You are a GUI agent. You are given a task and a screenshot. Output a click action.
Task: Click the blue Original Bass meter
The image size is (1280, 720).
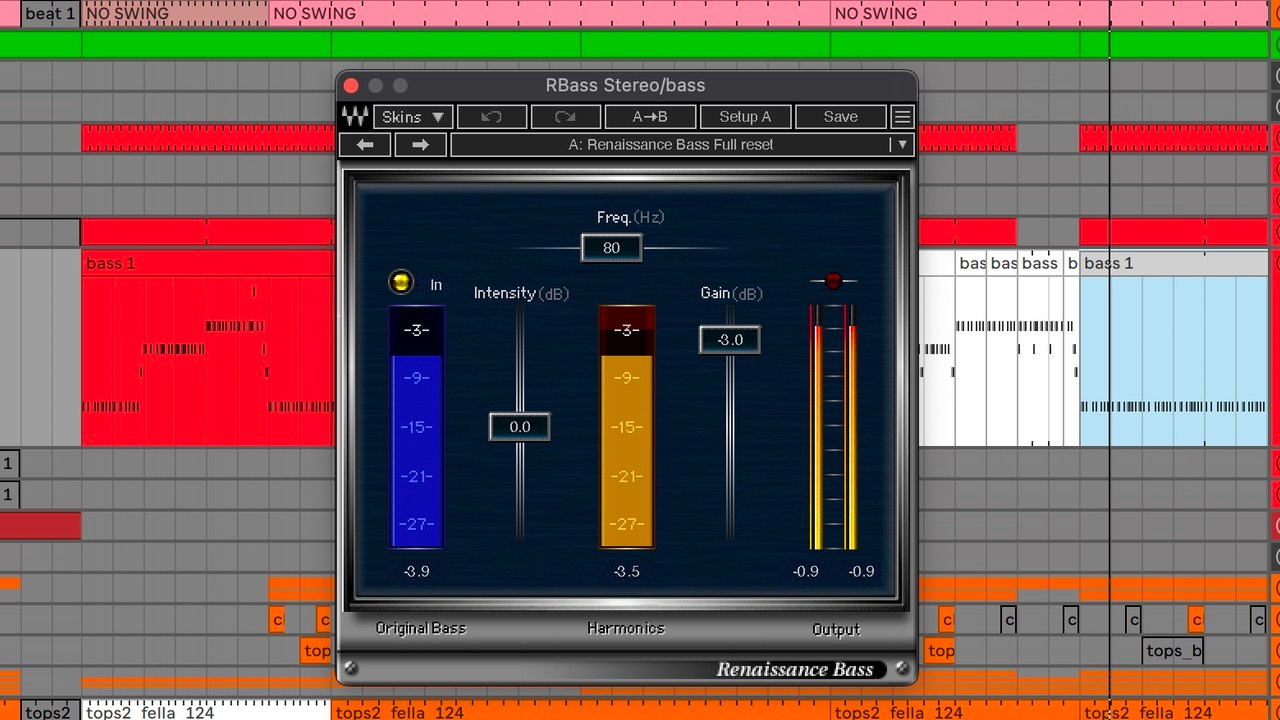click(x=416, y=427)
